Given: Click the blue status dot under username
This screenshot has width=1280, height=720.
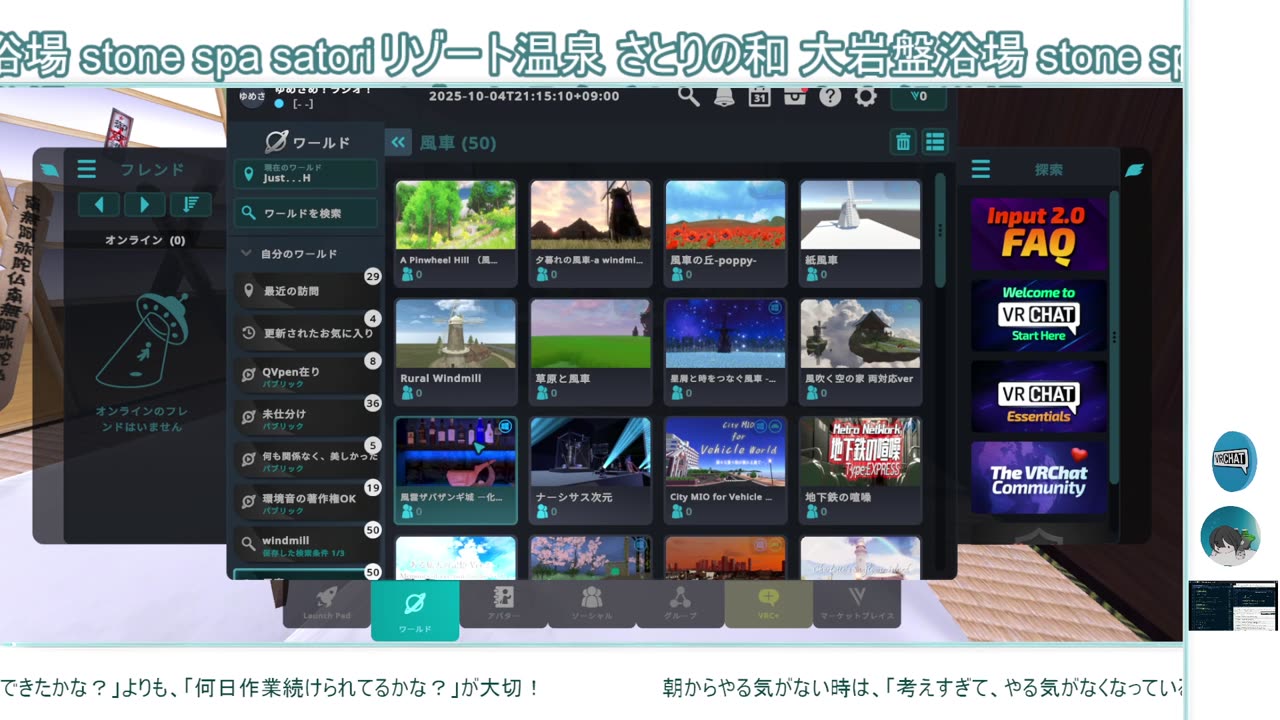Looking at the screenshot, I should click(280, 104).
